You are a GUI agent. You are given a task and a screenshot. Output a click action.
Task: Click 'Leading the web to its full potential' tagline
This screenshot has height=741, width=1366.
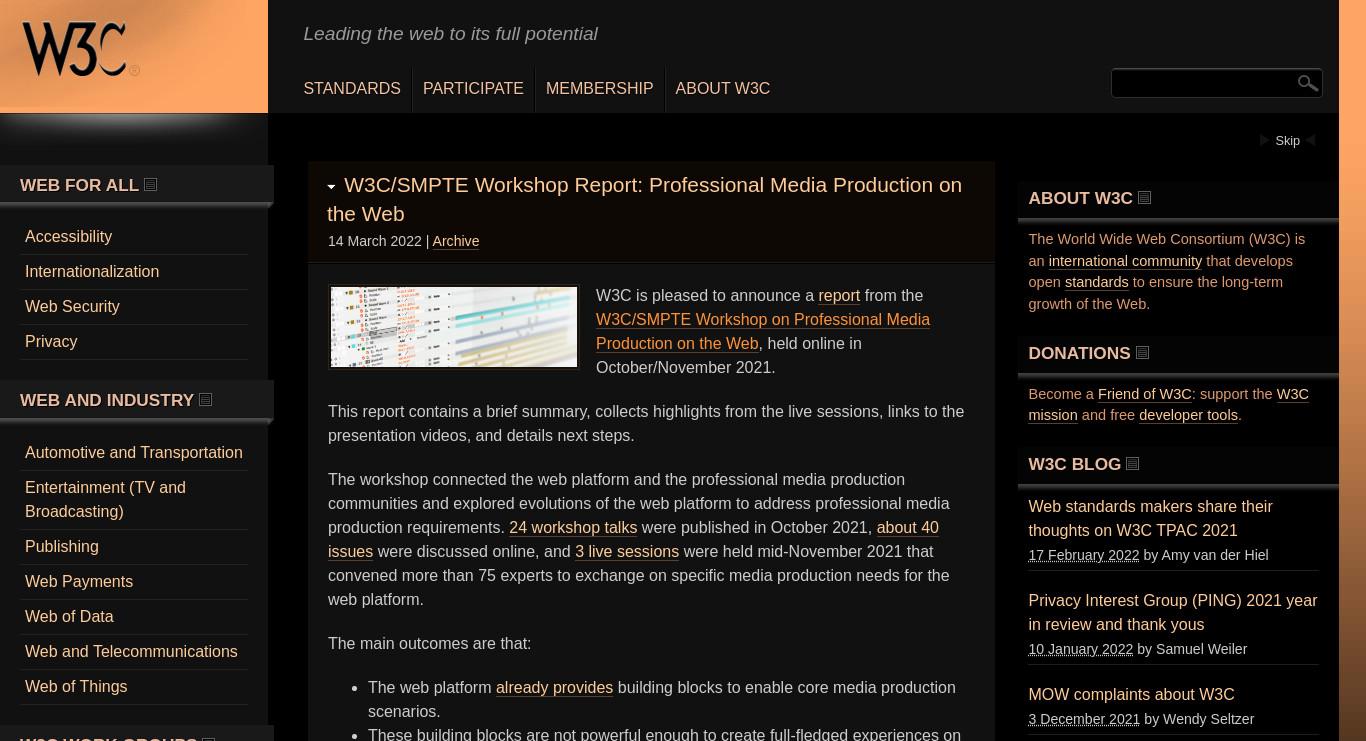point(451,34)
